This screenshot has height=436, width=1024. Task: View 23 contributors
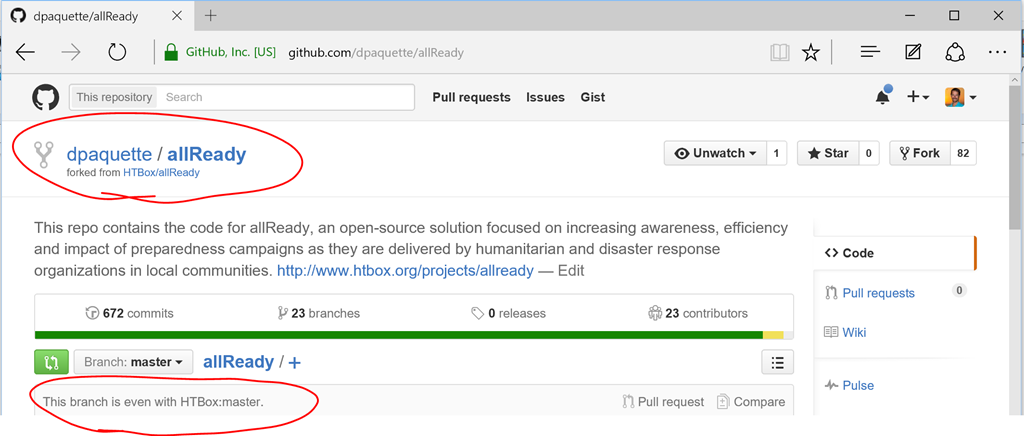[697, 313]
